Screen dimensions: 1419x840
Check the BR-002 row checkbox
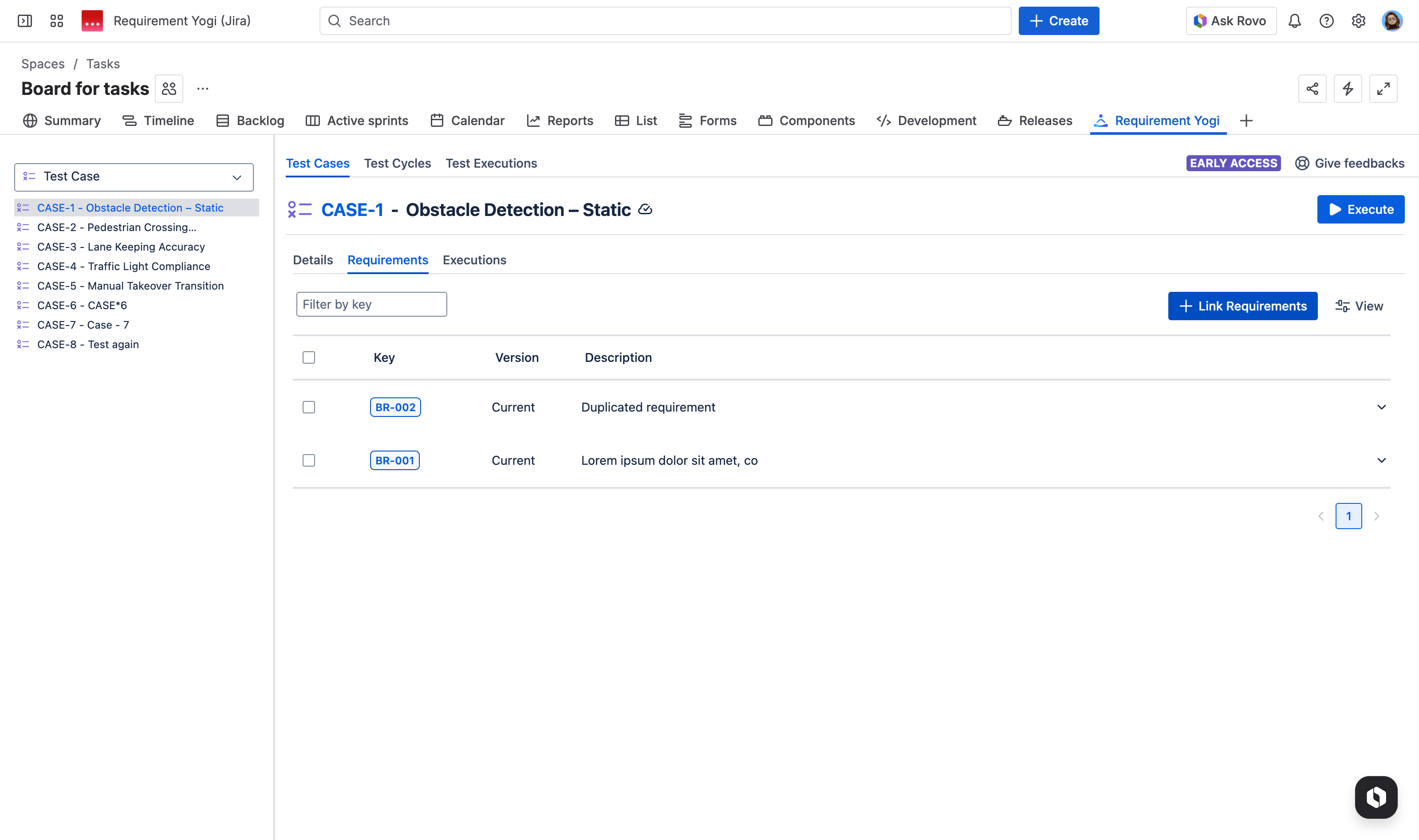308,407
